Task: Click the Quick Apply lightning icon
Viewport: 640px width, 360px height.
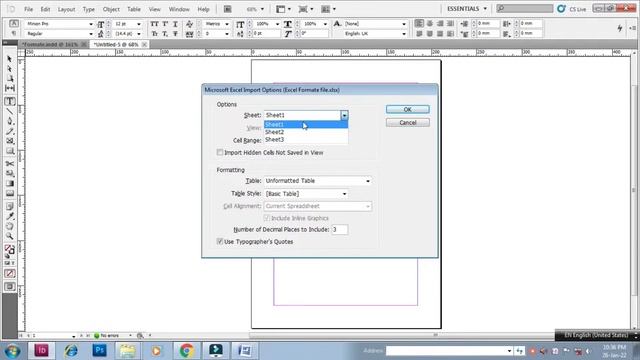Action: [x=620, y=28]
